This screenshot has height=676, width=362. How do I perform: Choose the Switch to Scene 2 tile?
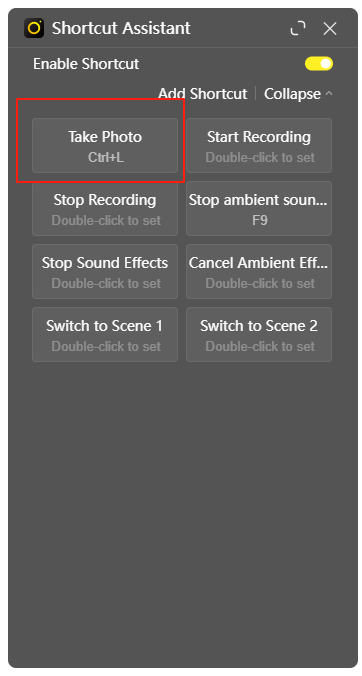259,335
